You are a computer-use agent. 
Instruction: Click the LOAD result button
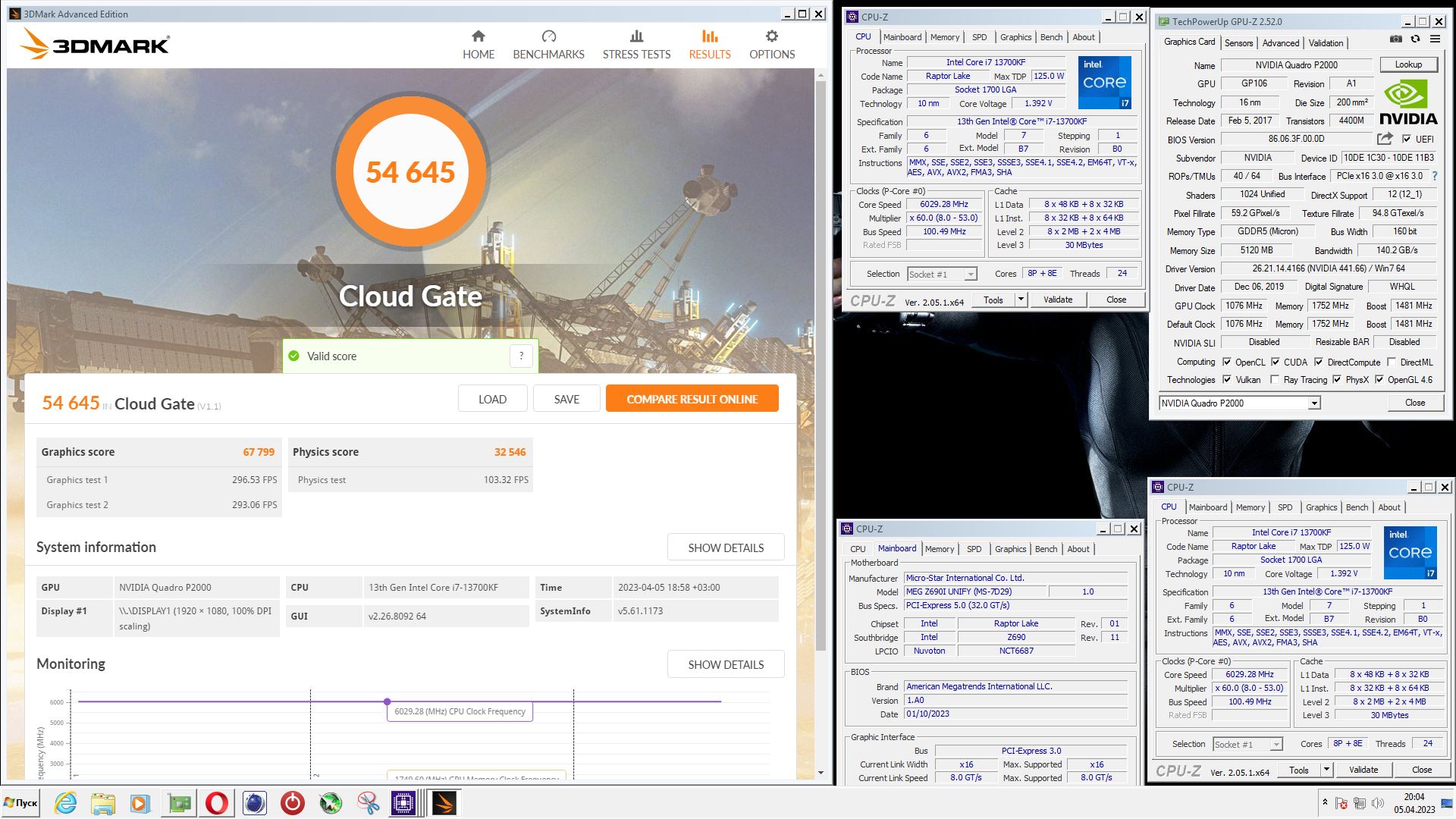pos(492,399)
